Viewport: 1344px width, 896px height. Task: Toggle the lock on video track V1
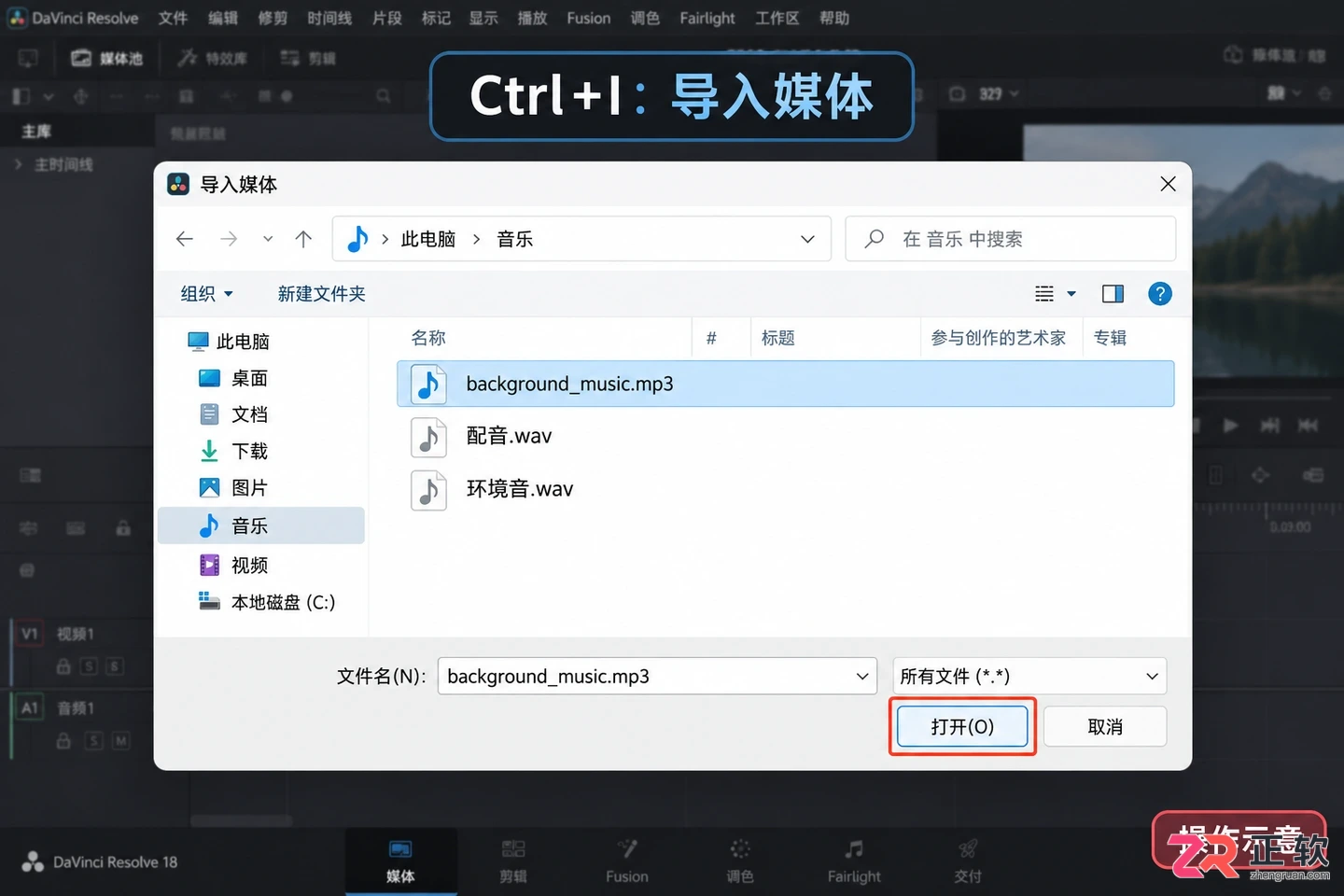coord(63,666)
